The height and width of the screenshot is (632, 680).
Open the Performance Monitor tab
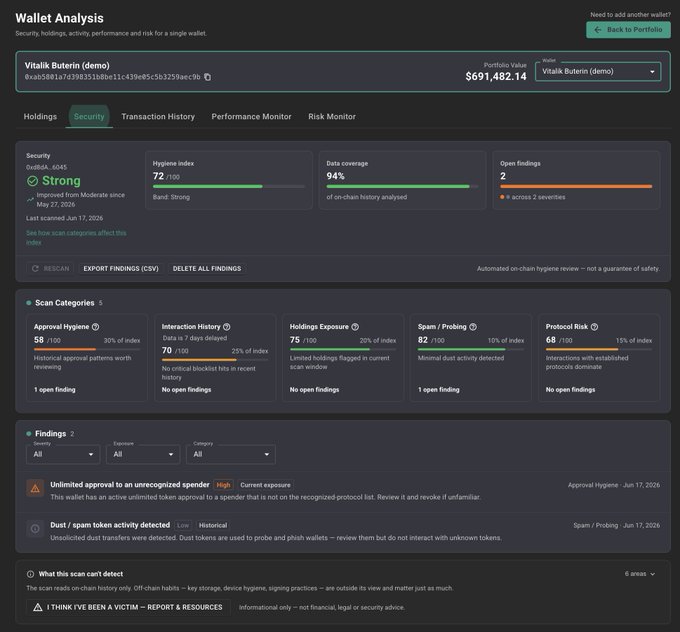pos(251,117)
